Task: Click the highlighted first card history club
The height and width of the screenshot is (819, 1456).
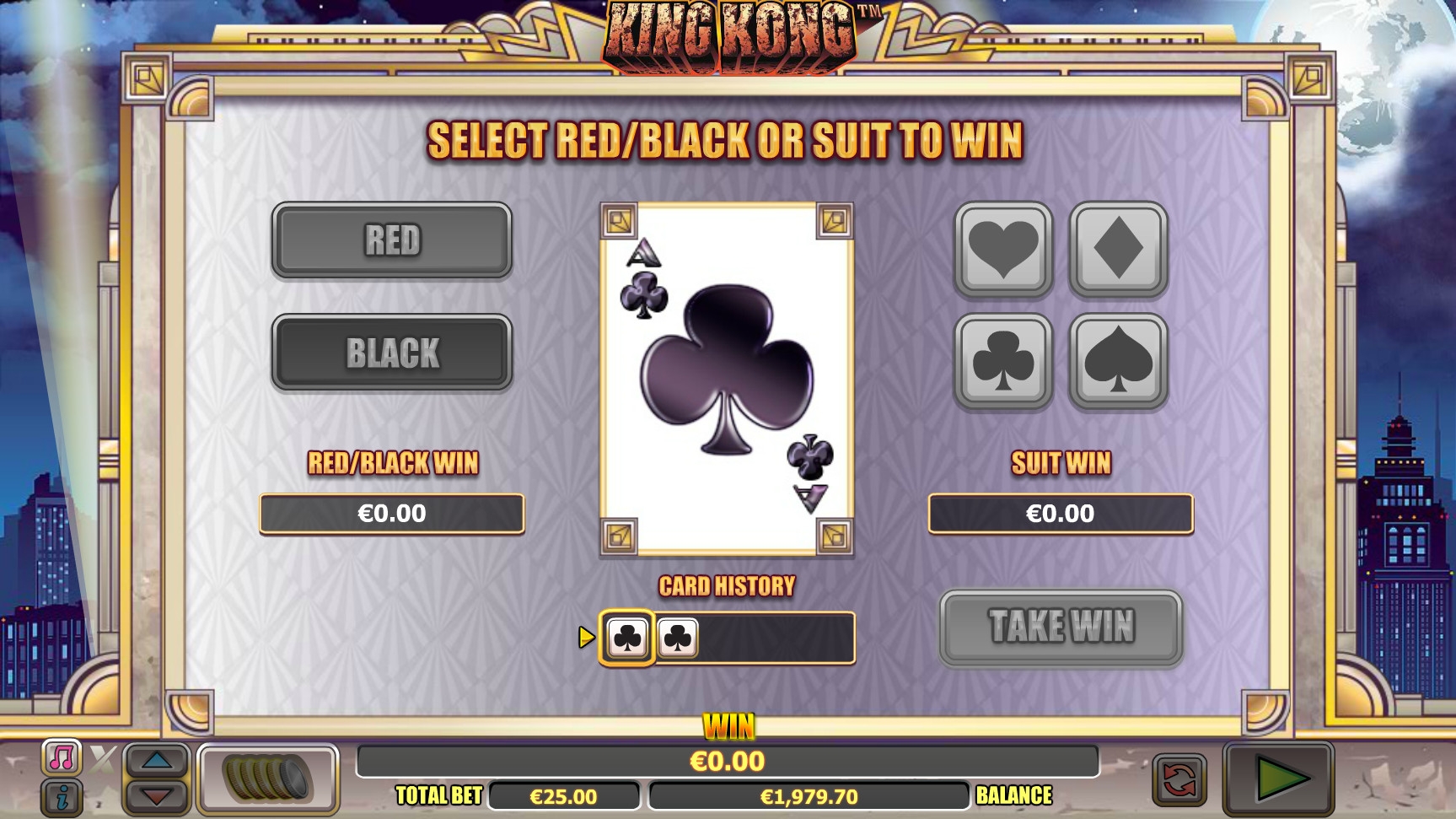Action: point(627,638)
